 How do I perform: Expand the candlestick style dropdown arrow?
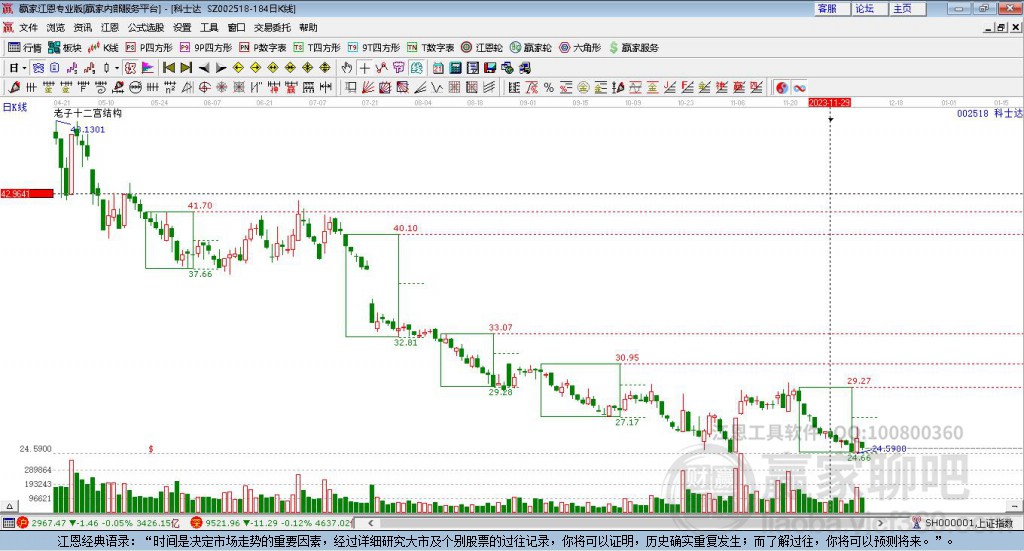click(117, 68)
